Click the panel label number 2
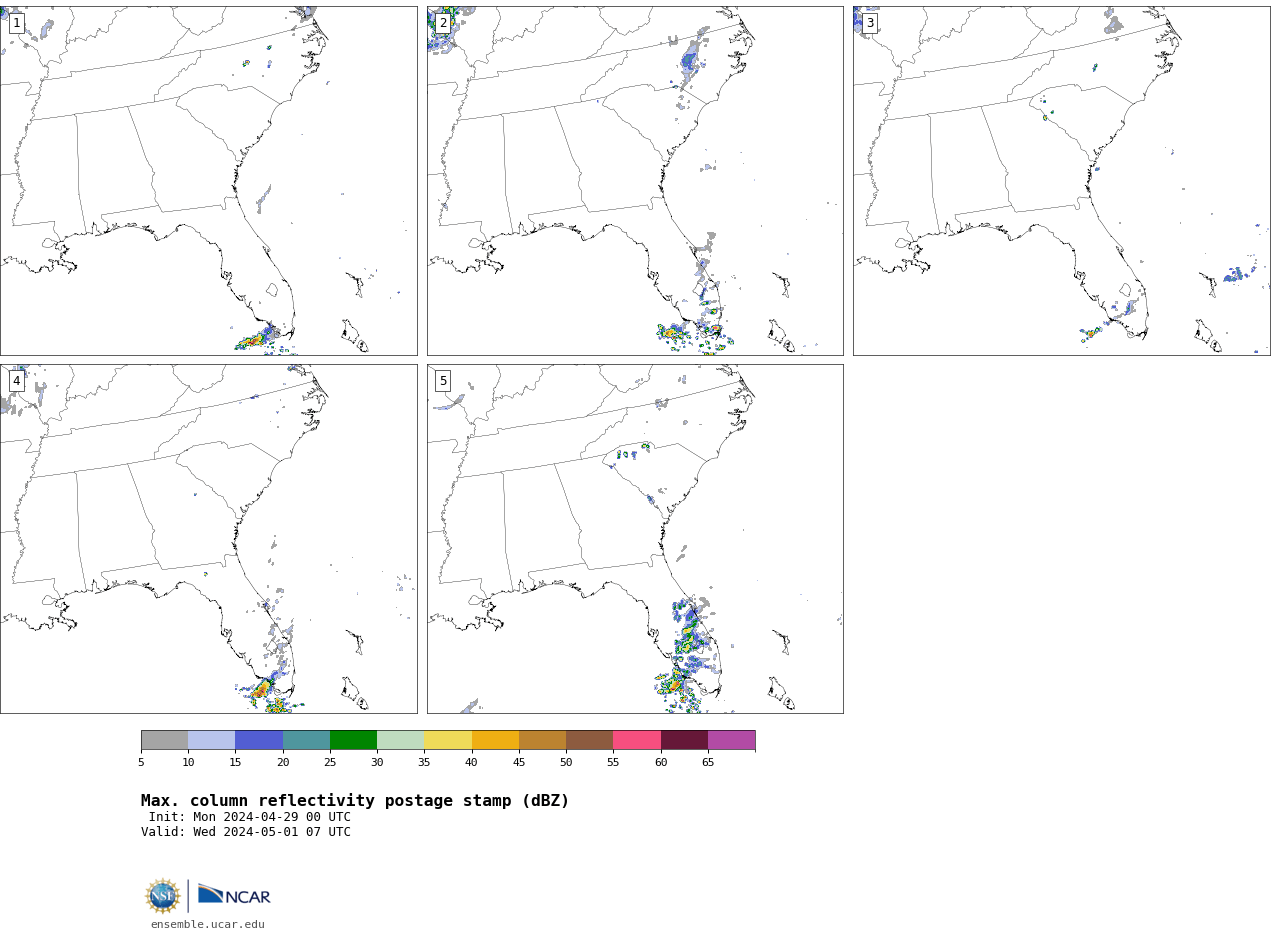The image size is (1280, 936). [x=443, y=23]
